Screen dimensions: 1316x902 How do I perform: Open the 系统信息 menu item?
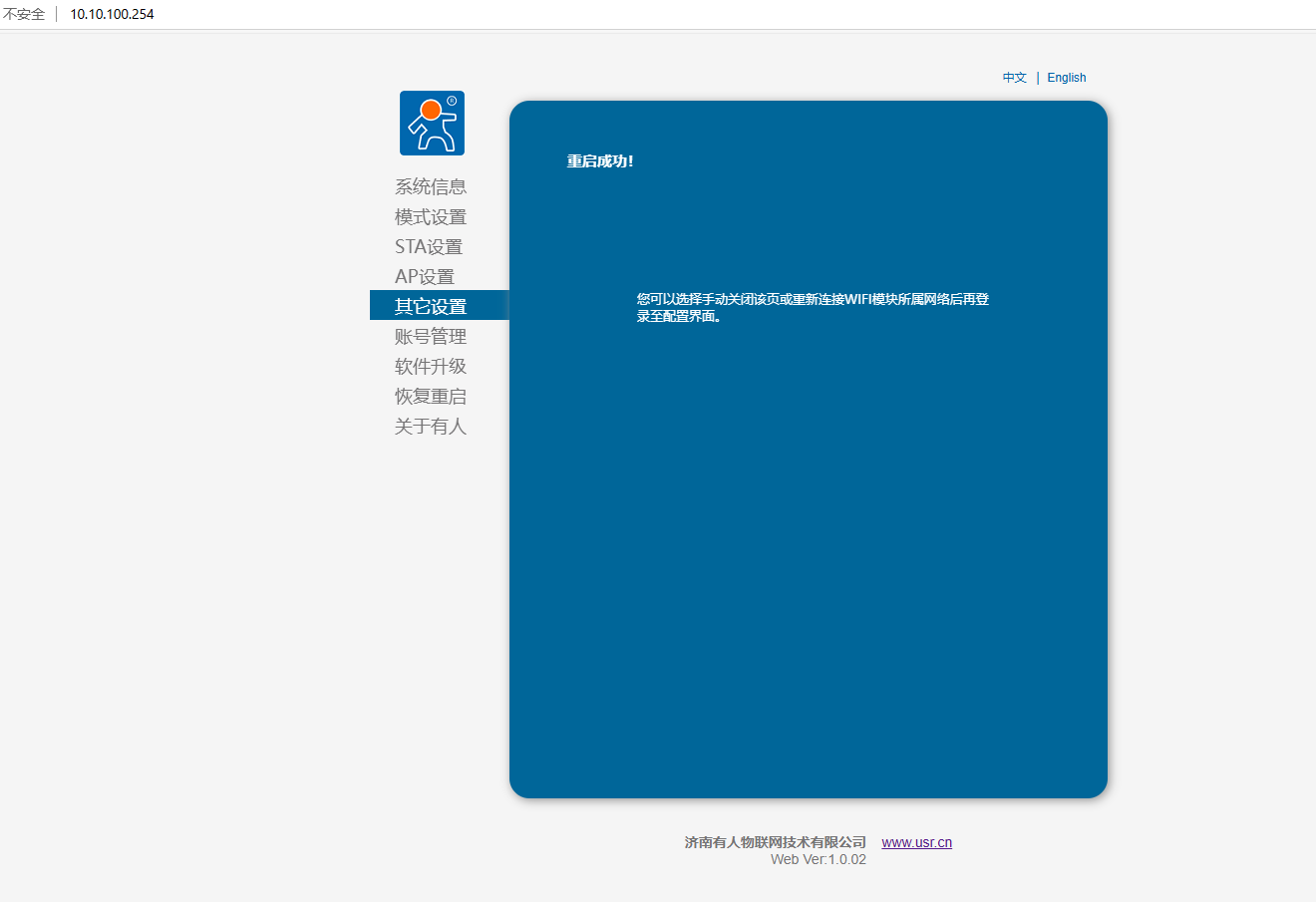click(x=430, y=186)
